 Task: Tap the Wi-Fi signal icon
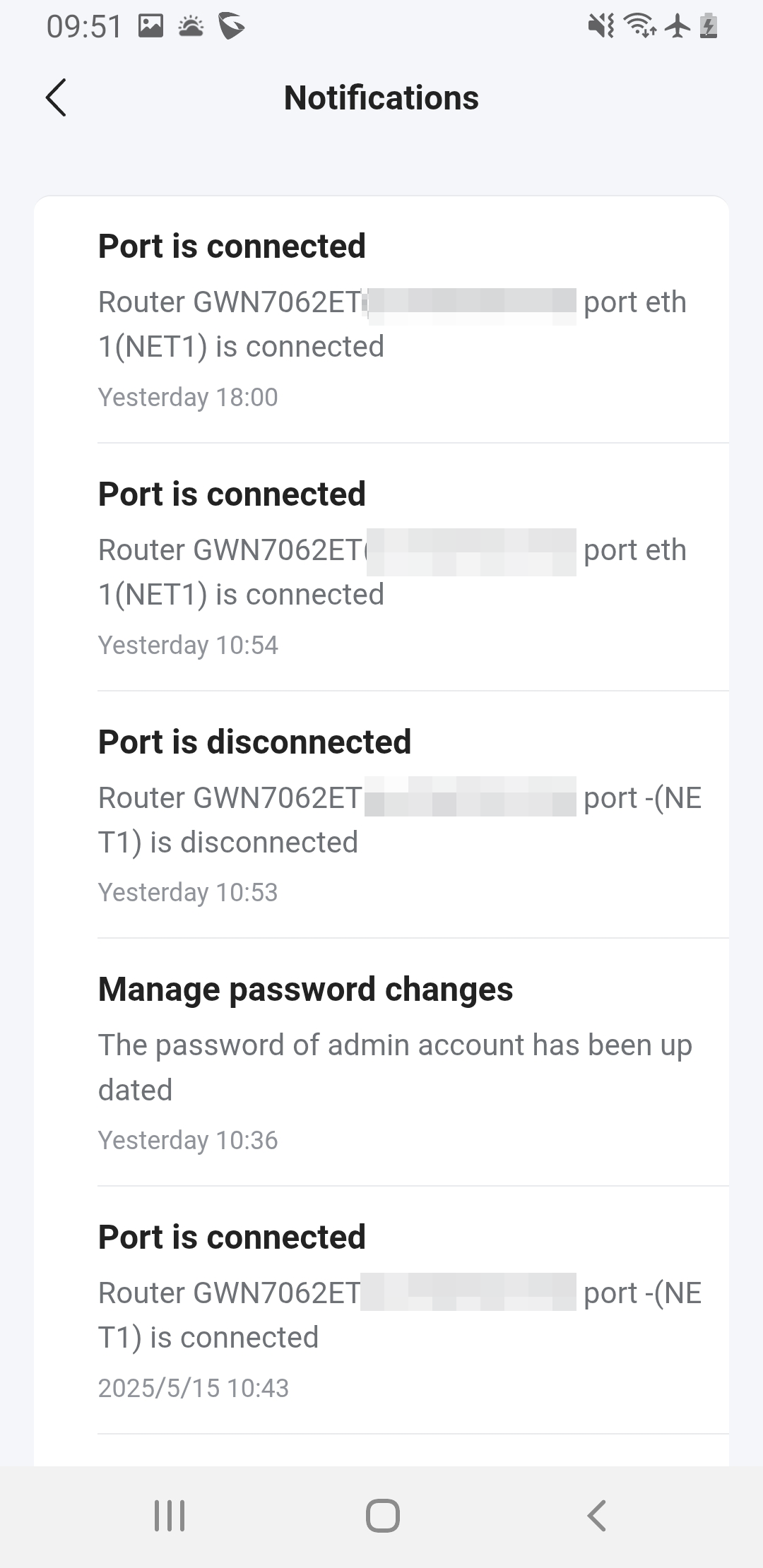(641, 27)
